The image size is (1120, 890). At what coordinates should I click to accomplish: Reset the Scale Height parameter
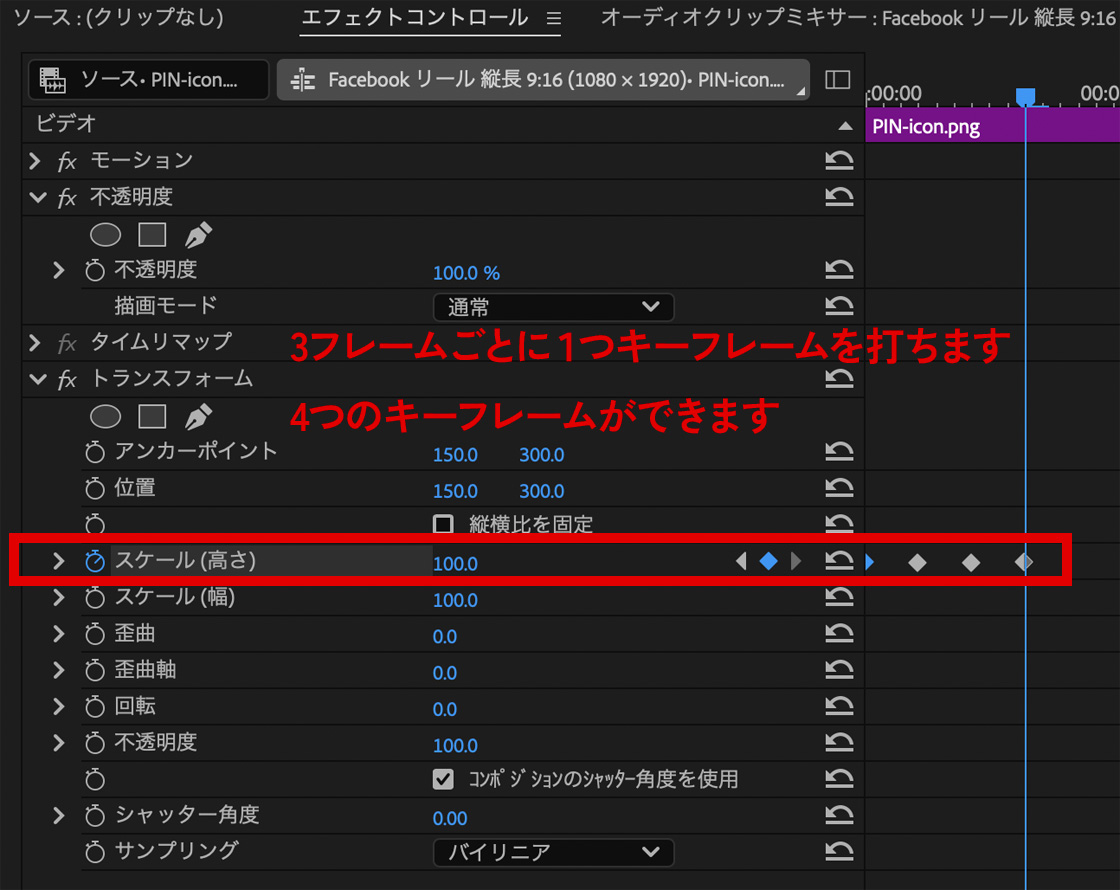[839, 561]
